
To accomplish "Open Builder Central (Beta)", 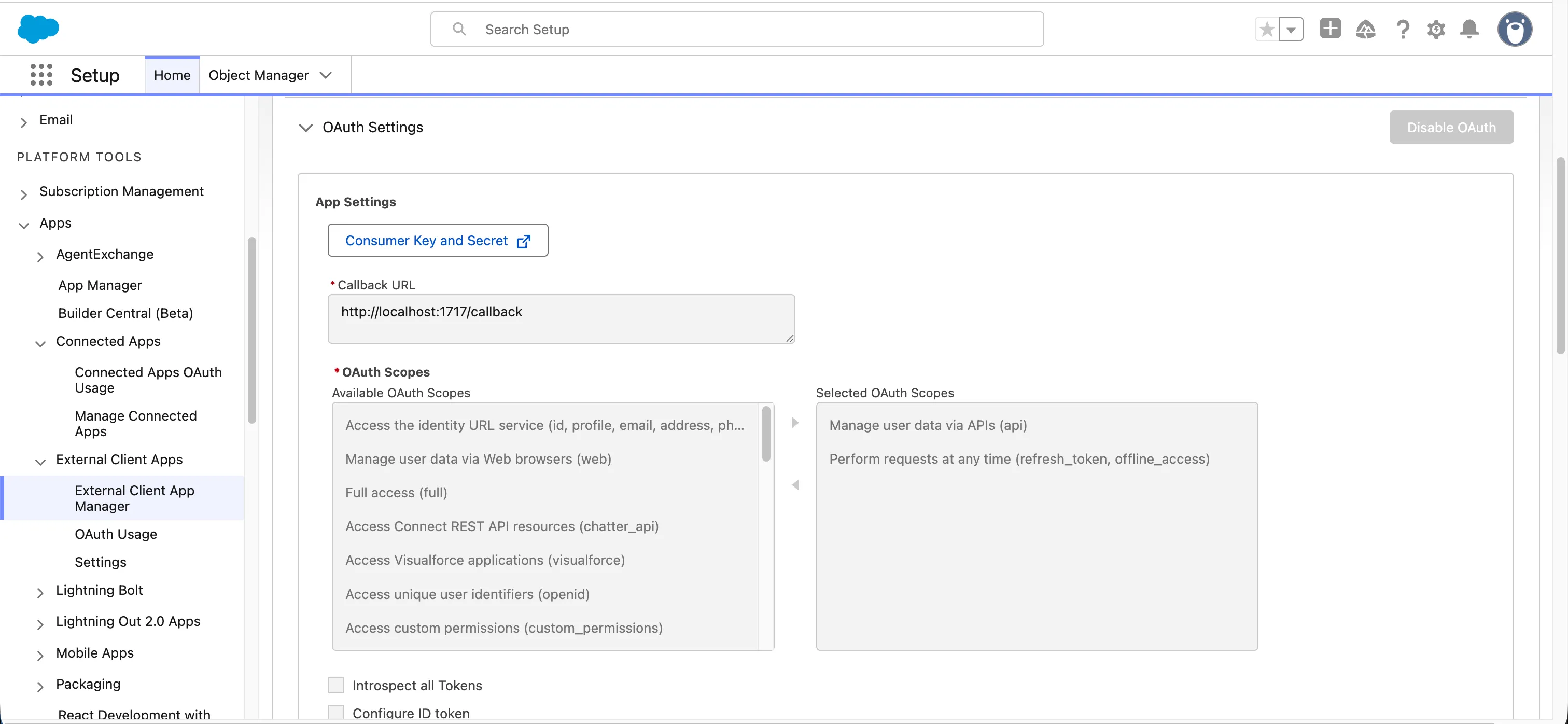I will (125, 313).
